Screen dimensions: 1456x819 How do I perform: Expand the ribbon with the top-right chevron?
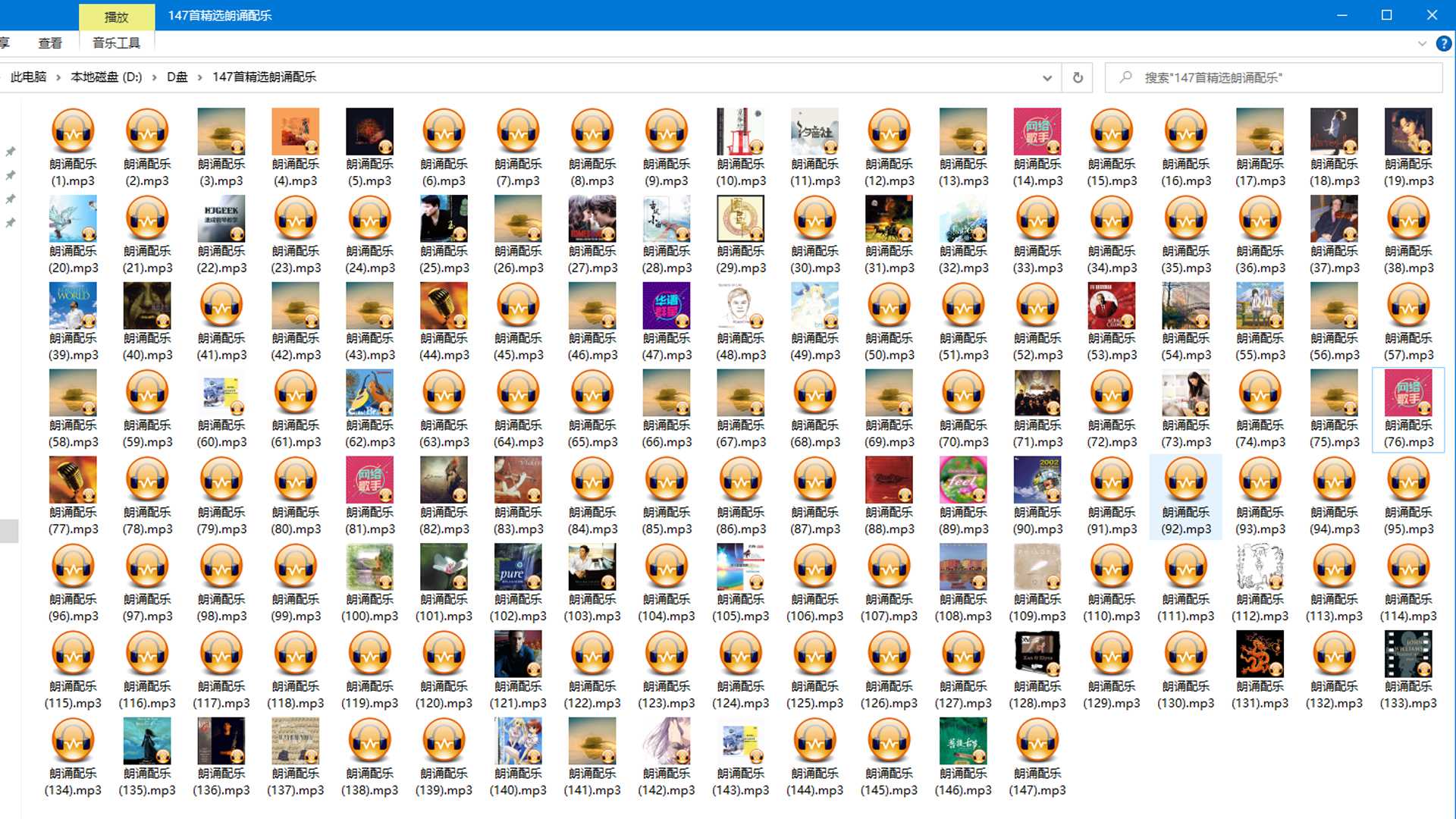(1422, 44)
